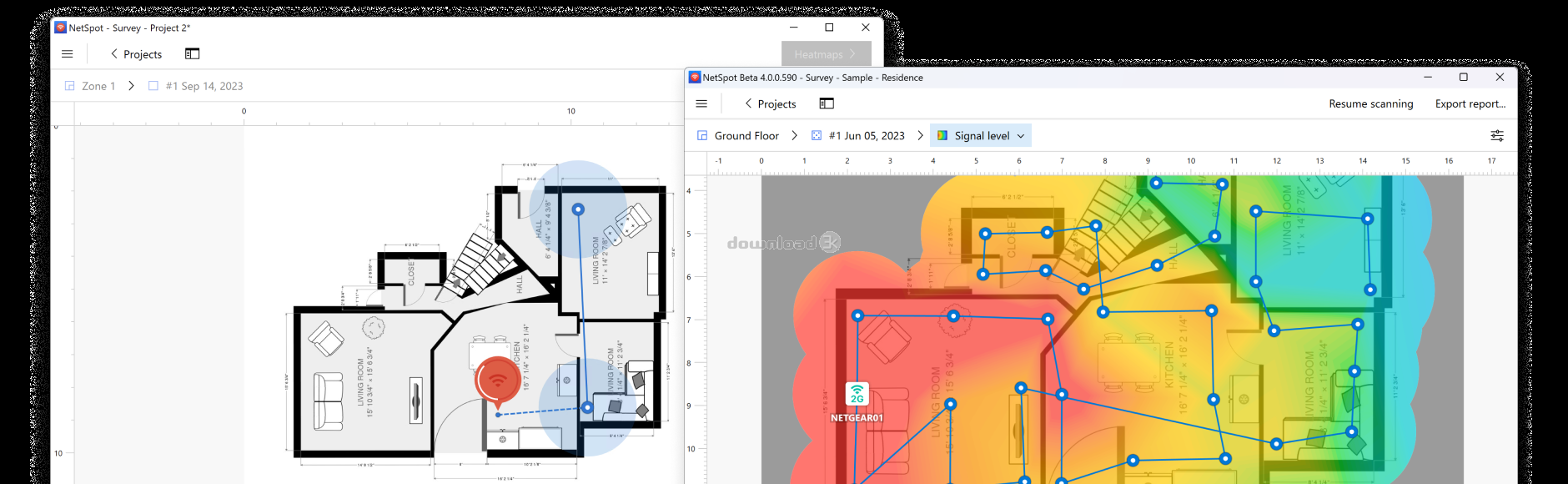The image size is (1568, 484).
Task: Click NetSpot app icon in Project 2 title bar
Action: tap(60, 28)
